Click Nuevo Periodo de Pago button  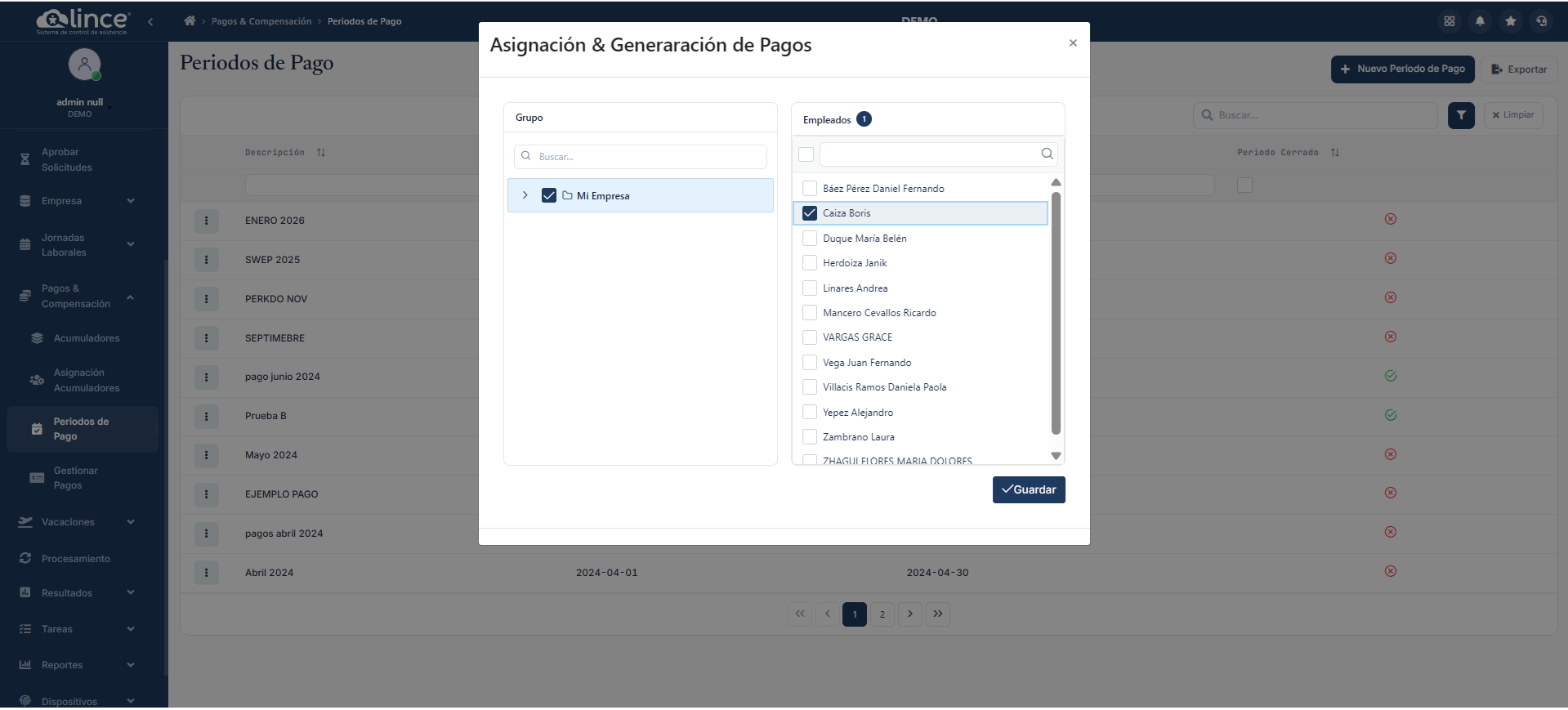pyautogui.click(x=1402, y=69)
